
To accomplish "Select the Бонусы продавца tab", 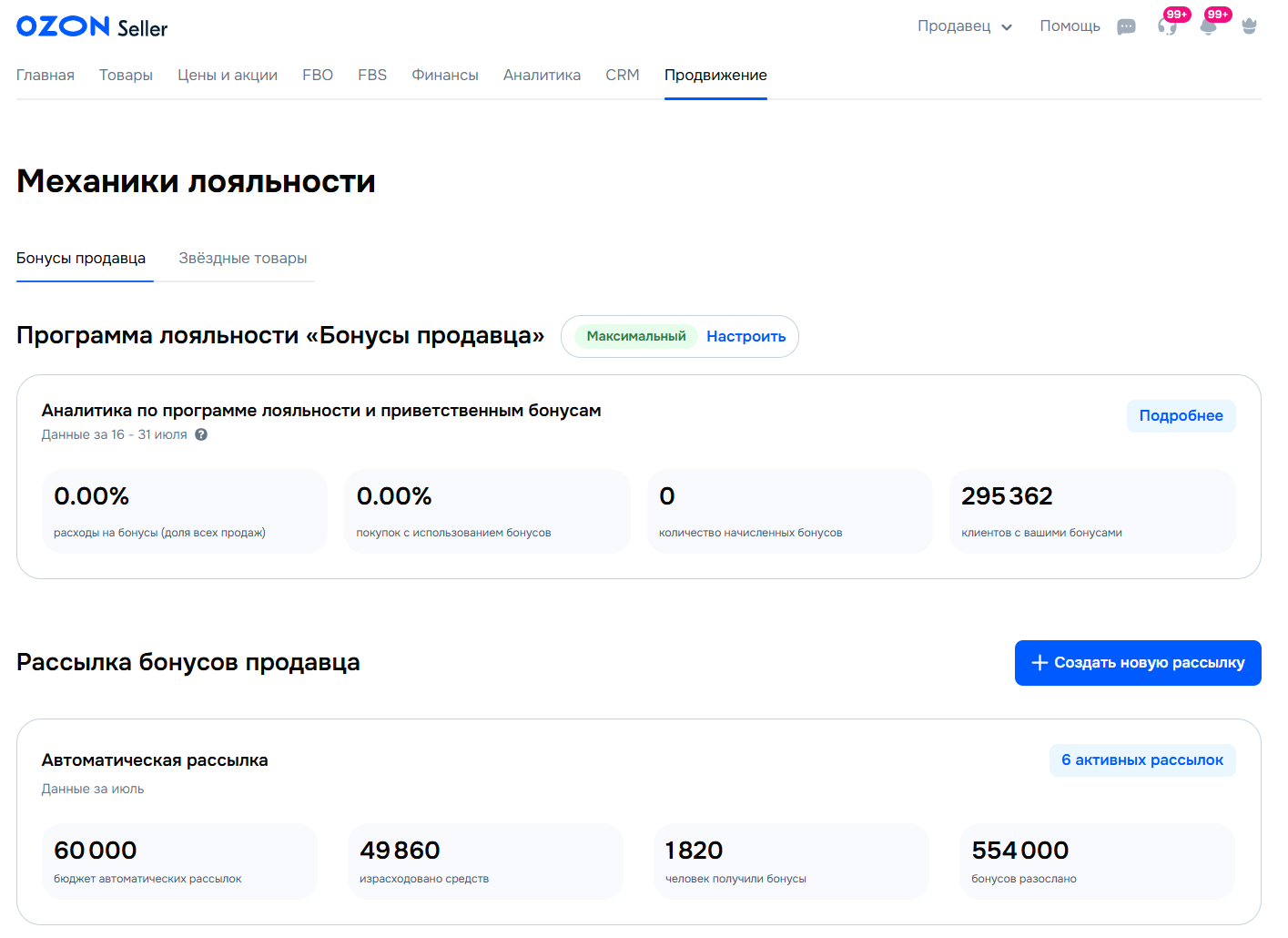I will (x=81, y=259).
